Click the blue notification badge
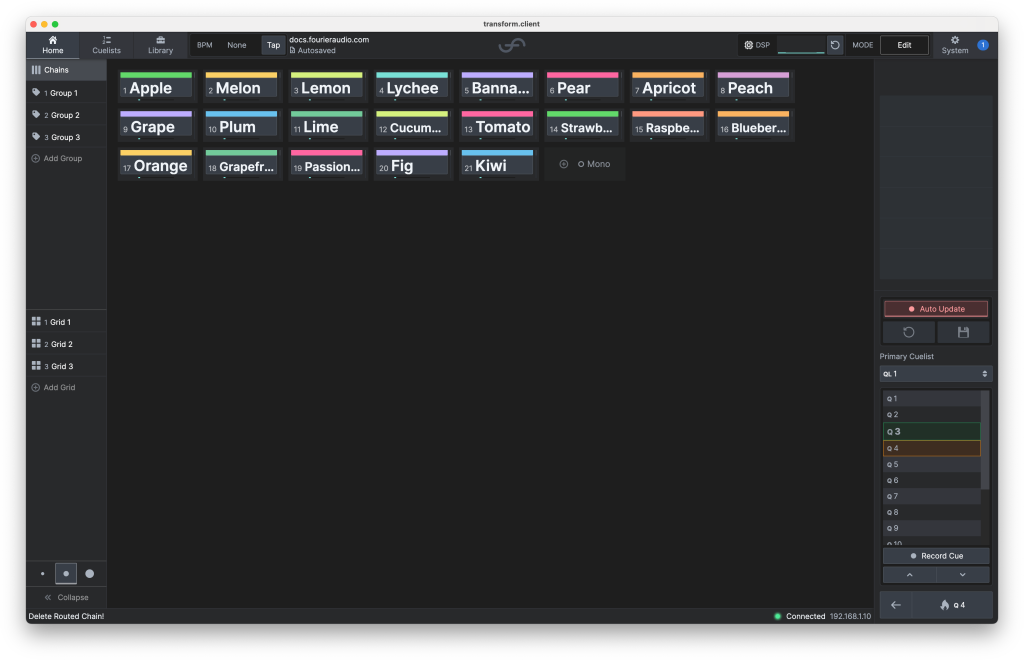The height and width of the screenshot is (660, 1024). tap(983, 45)
